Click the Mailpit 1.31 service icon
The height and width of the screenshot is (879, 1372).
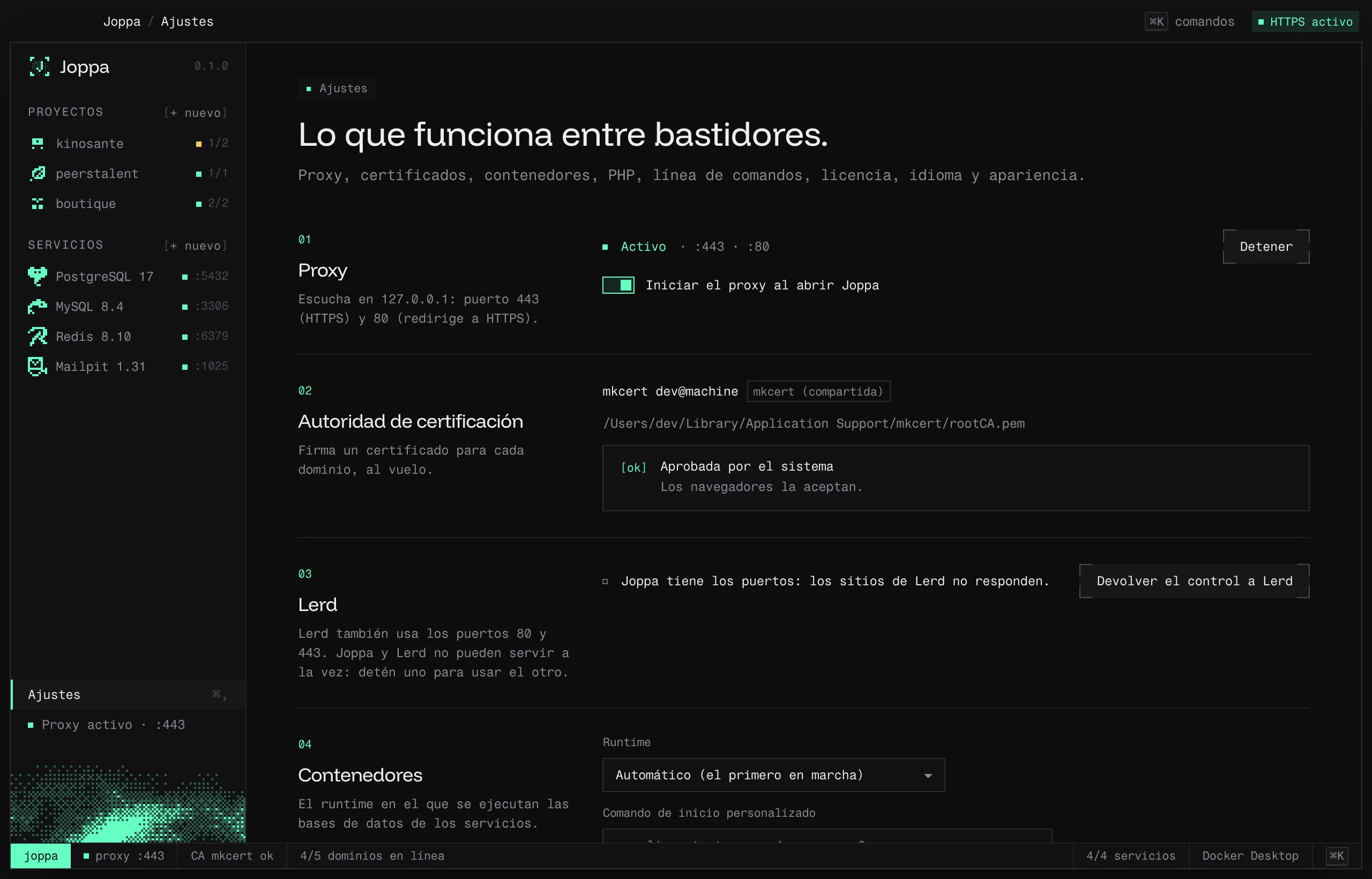(x=38, y=367)
